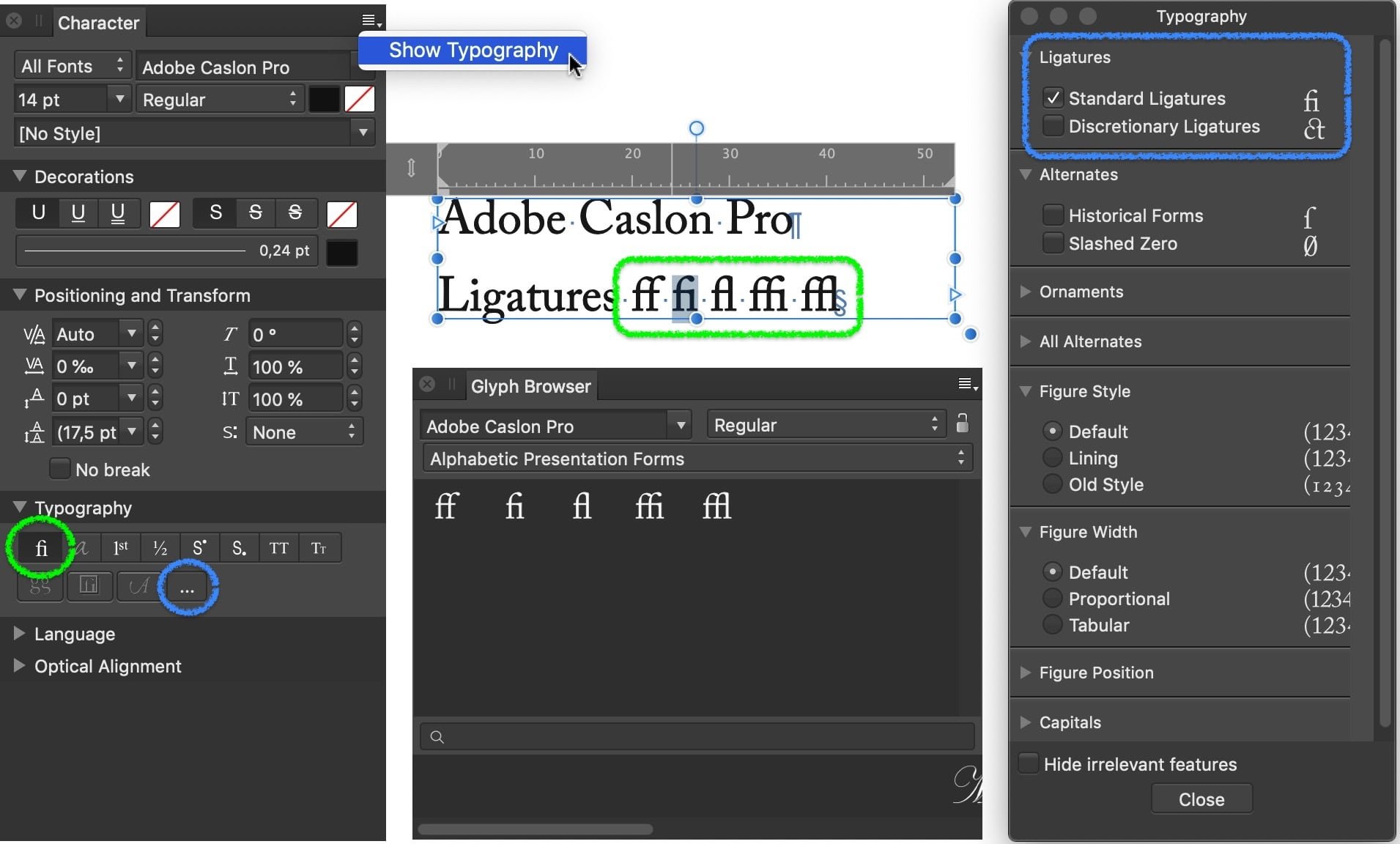Toggle the Glyph Browser font lock

click(963, 423)
